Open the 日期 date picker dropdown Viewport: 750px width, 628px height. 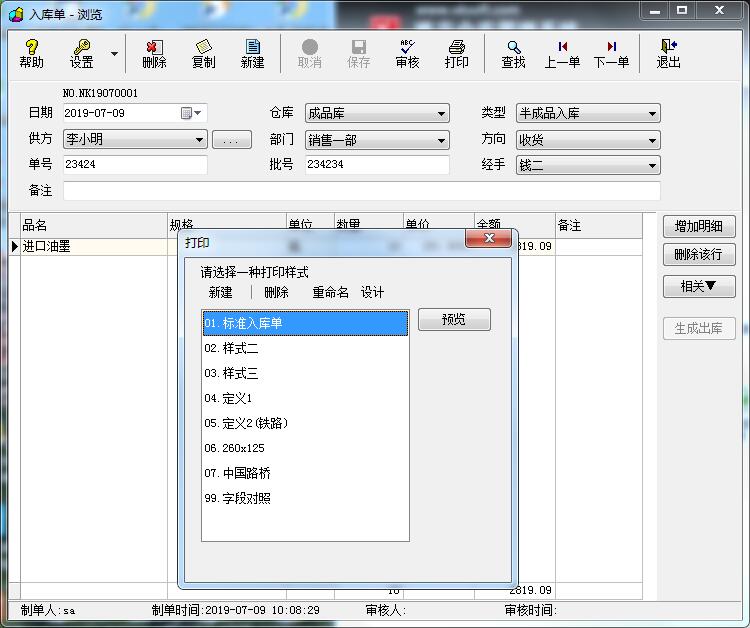198,114
